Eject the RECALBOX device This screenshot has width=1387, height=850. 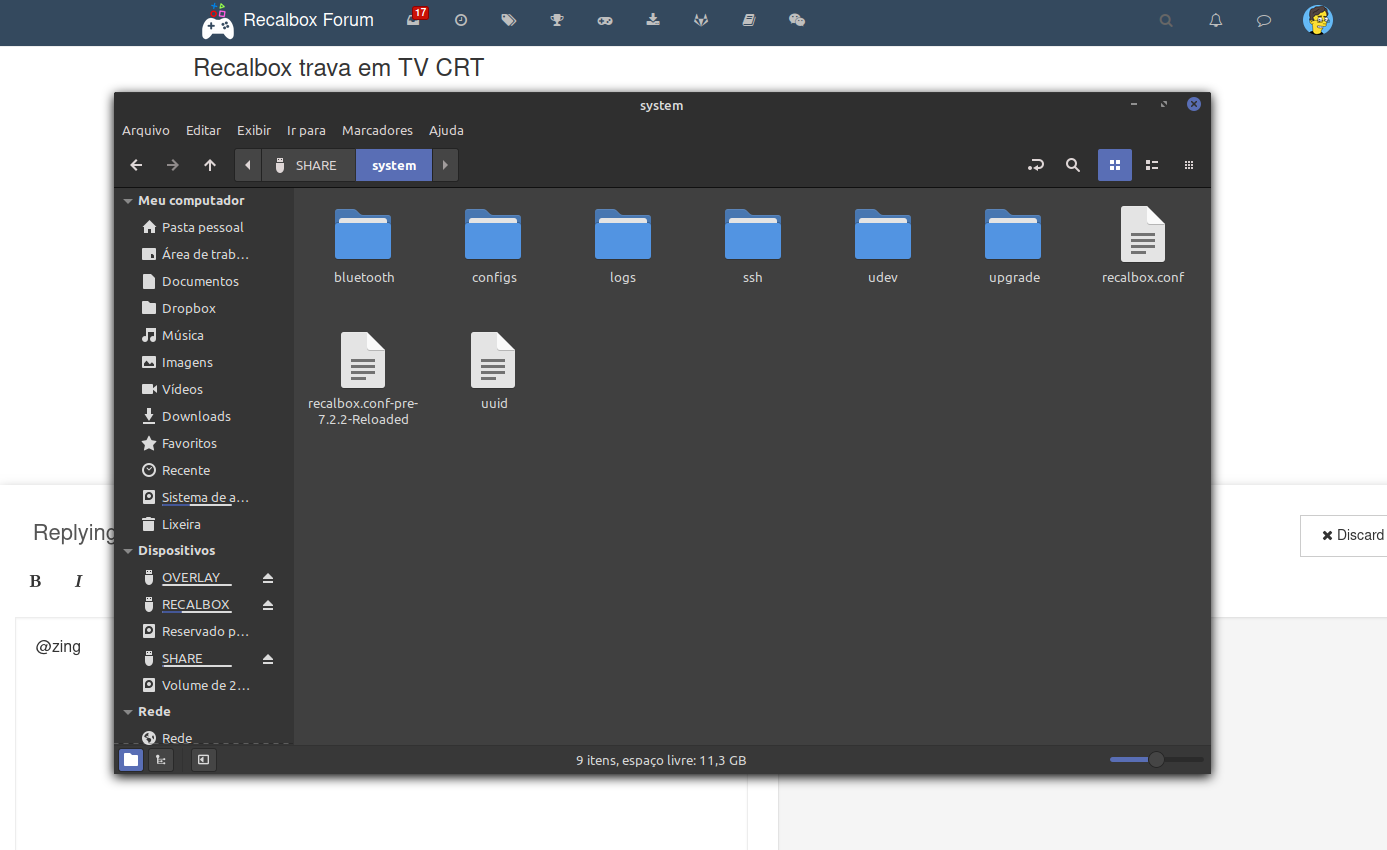pos(267,605)
